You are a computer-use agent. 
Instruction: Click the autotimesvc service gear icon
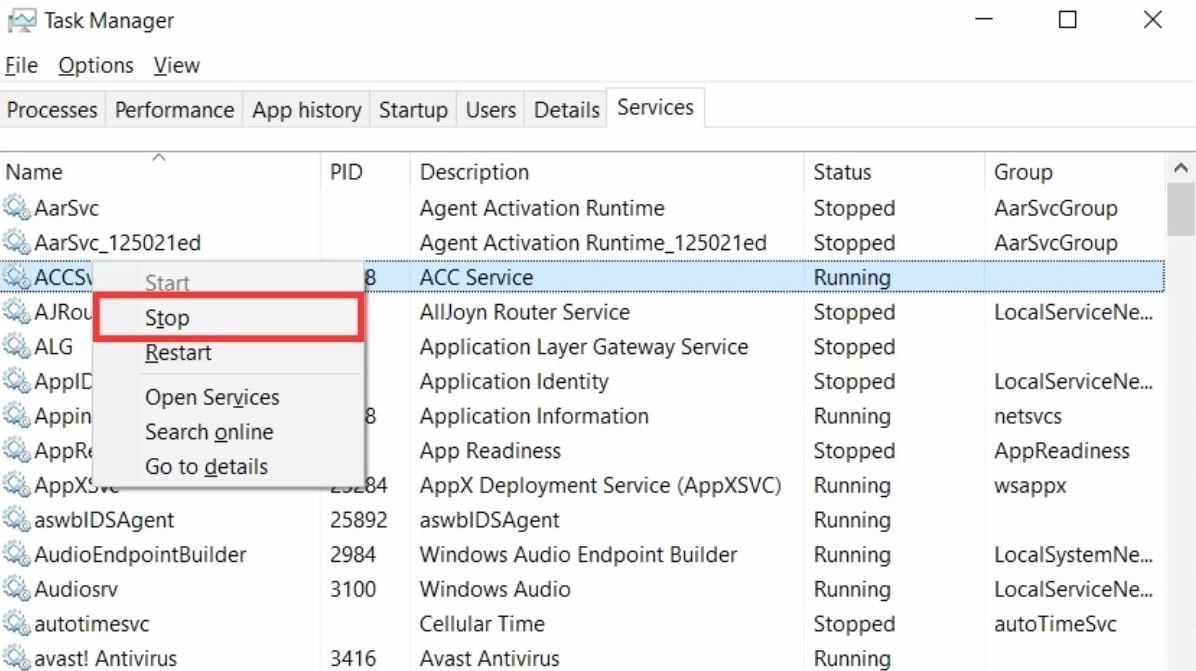16,624
